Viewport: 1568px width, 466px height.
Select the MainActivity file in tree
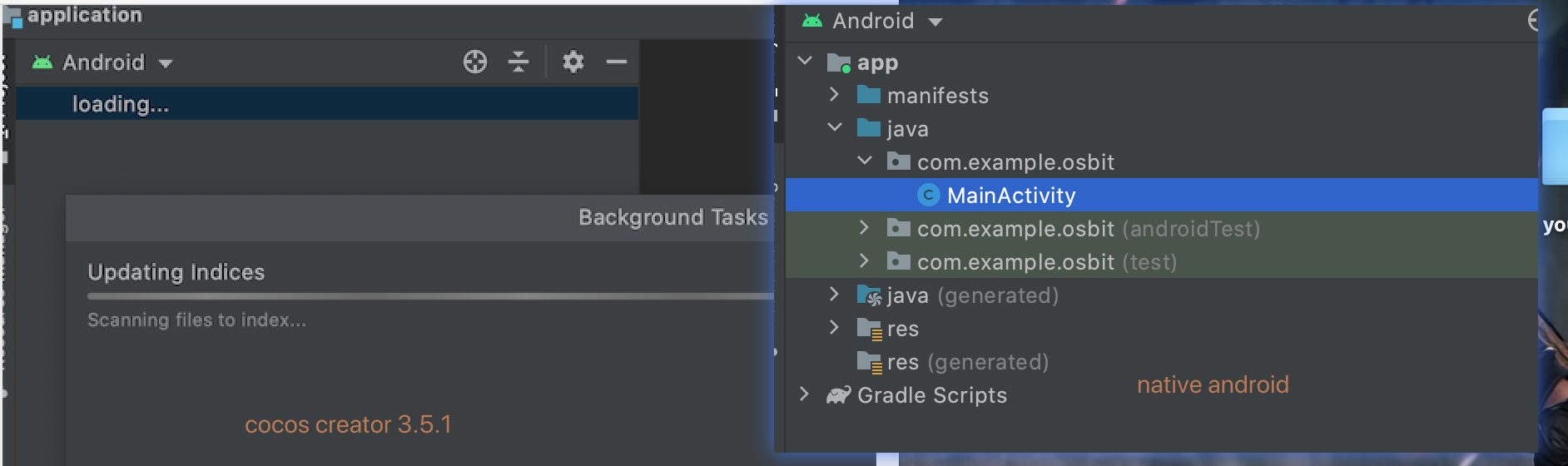point(1011,196)
